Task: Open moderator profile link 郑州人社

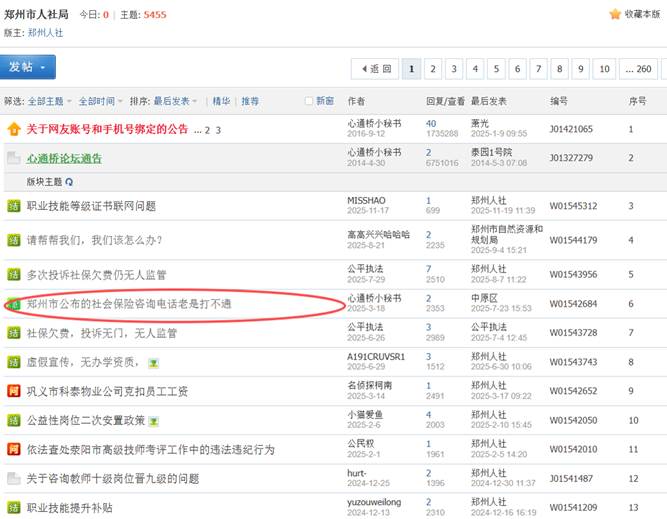Action: (x=45, y=32)
